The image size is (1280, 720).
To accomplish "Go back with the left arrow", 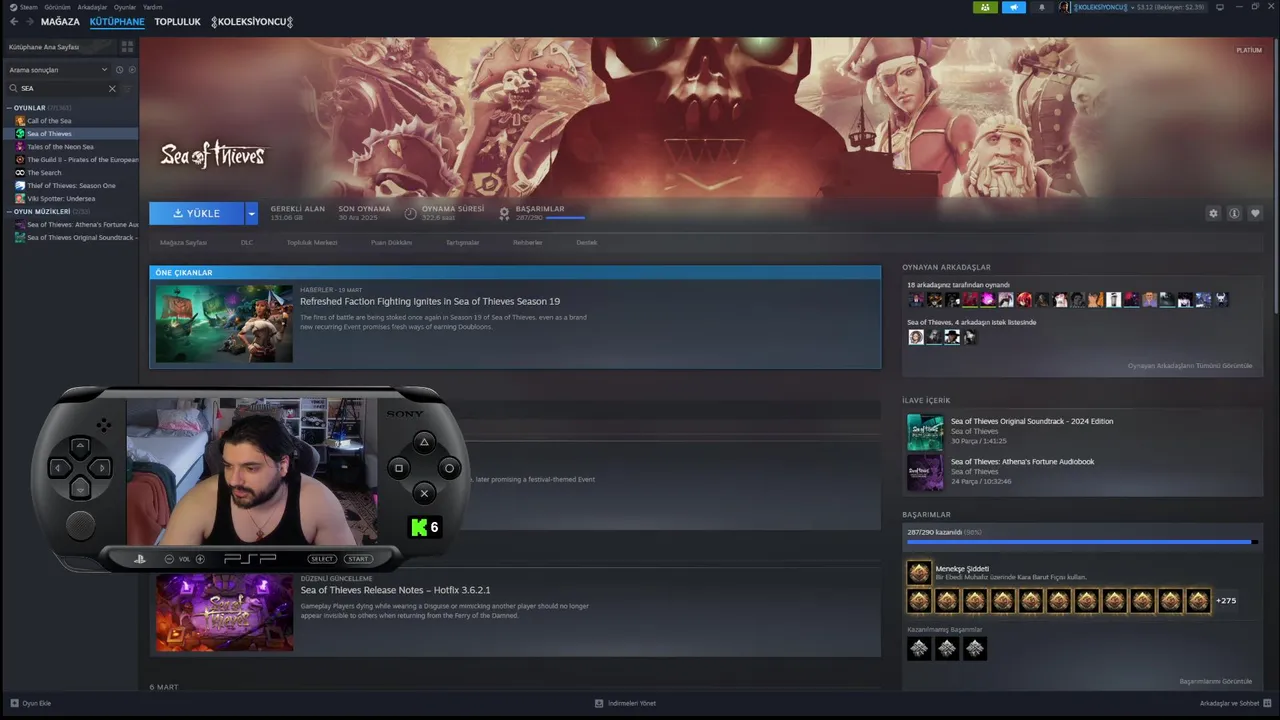I will click(x=14, y=22).
